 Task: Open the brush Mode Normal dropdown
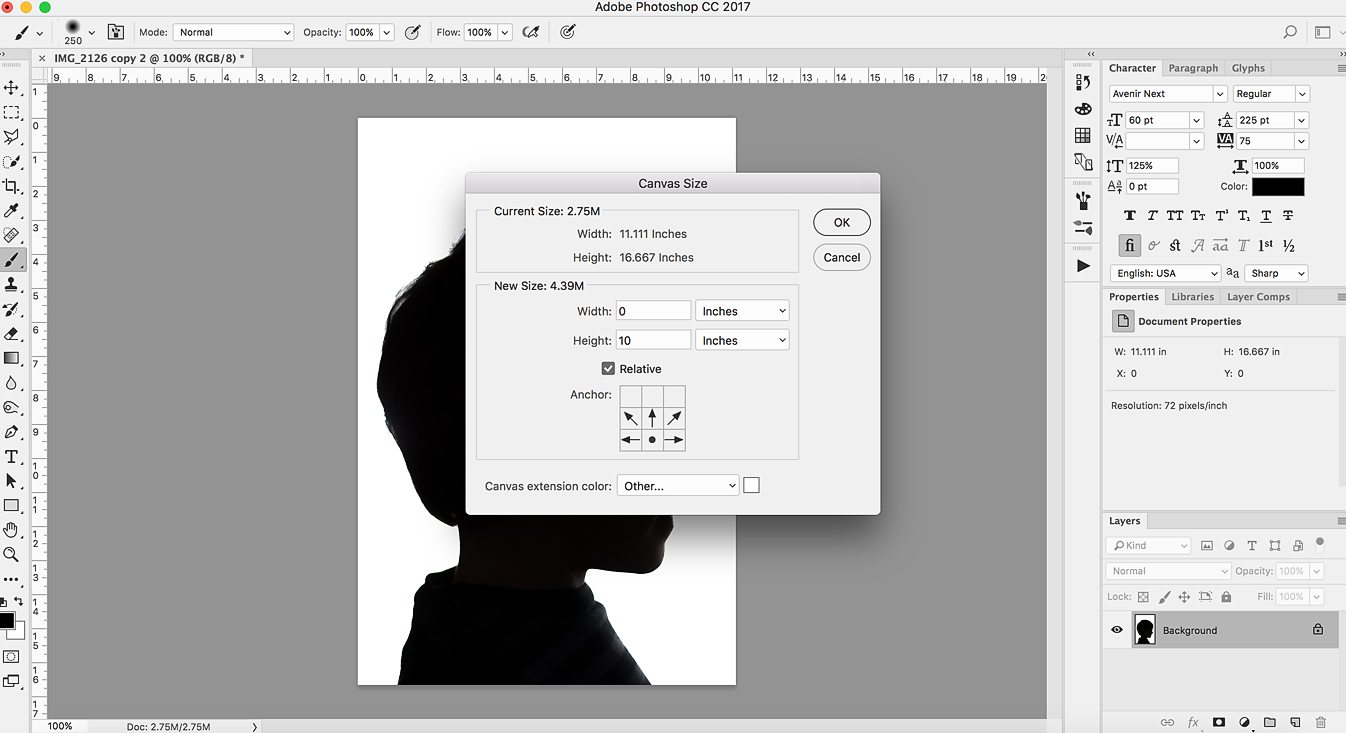233,32
